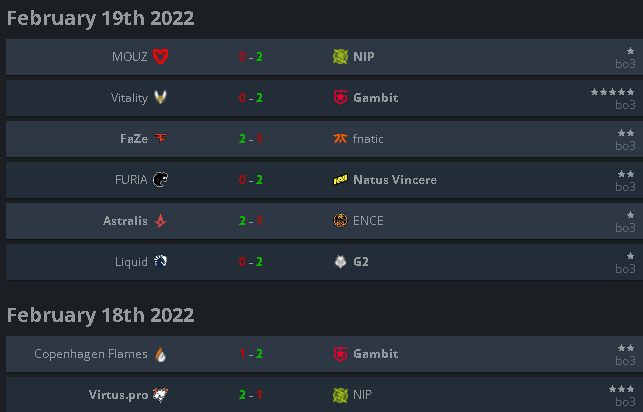Open the MOUZ vs NIP 0-2 score
This screenshot has width=643, height=412.
point(251,57)
